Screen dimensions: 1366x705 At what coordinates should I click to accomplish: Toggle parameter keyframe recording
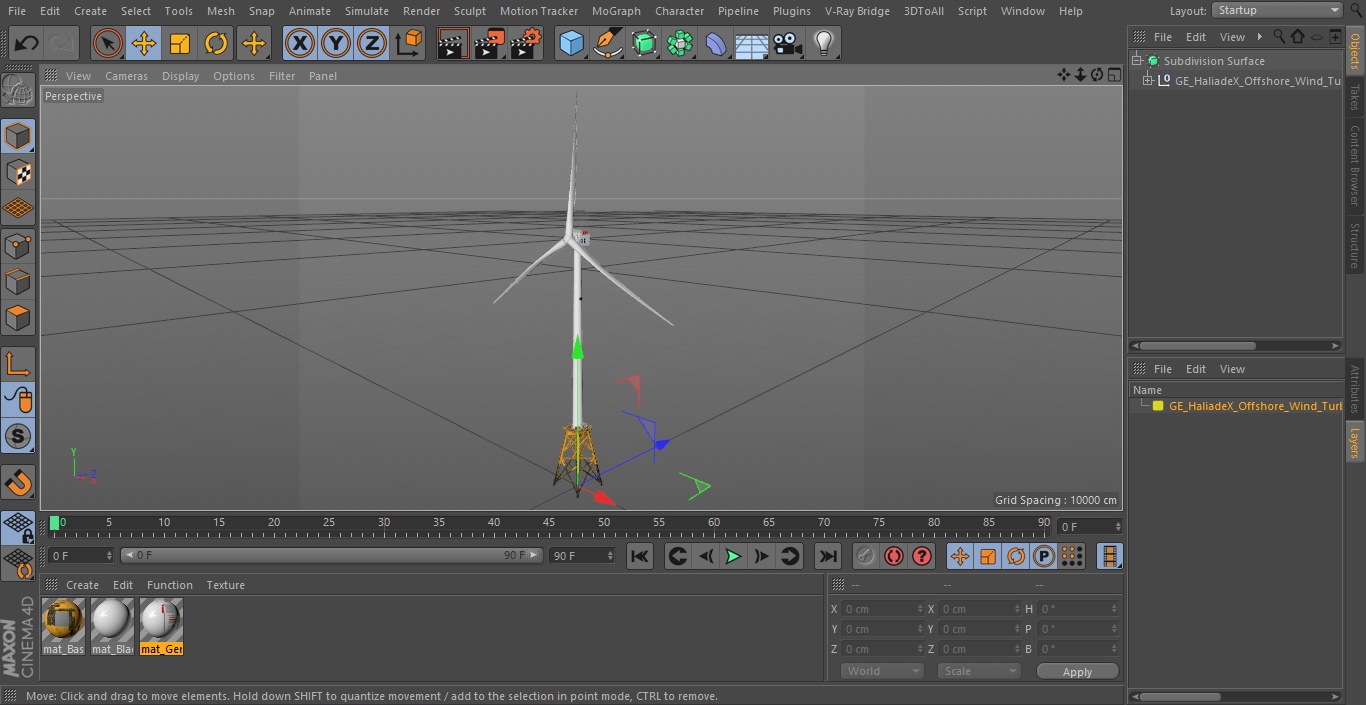(1044, 556)
